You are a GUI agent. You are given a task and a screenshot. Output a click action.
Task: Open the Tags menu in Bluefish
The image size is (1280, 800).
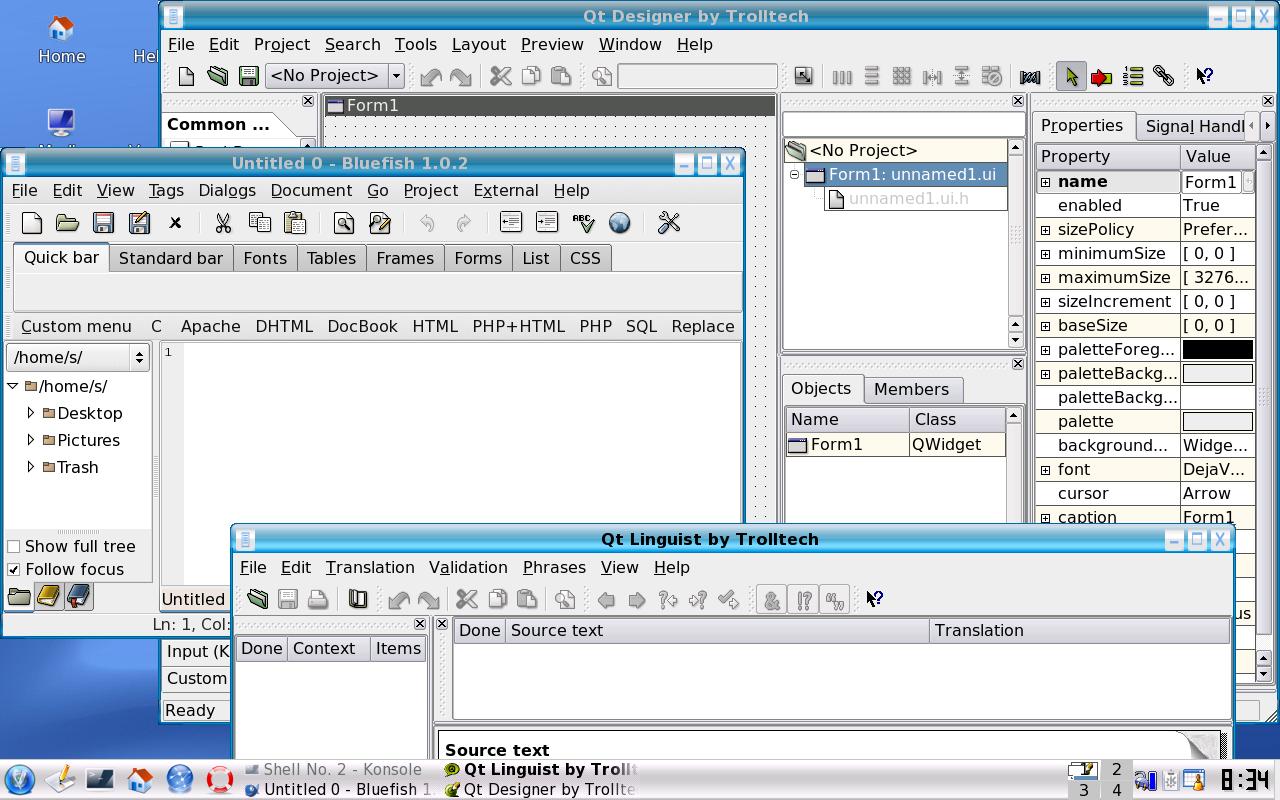166,190
